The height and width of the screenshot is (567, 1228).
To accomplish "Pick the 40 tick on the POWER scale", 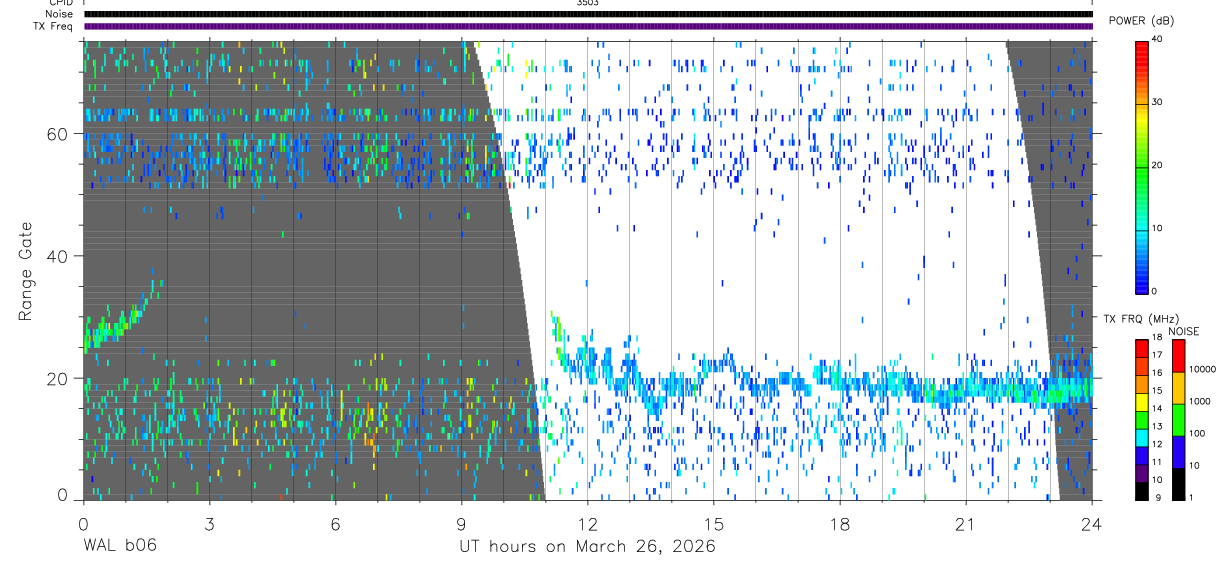I will pos(1157,39).
